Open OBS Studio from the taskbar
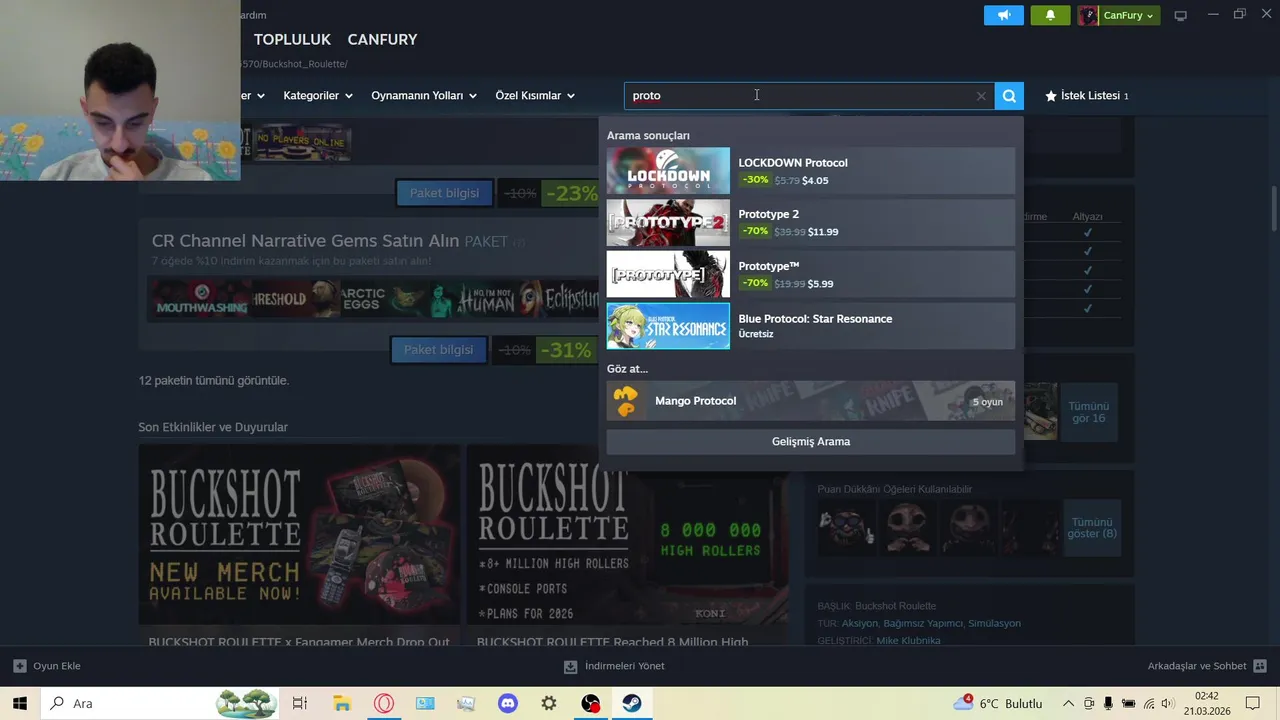Image resolution: width=1280 pixels, height=720 pixels. point(591,703)
